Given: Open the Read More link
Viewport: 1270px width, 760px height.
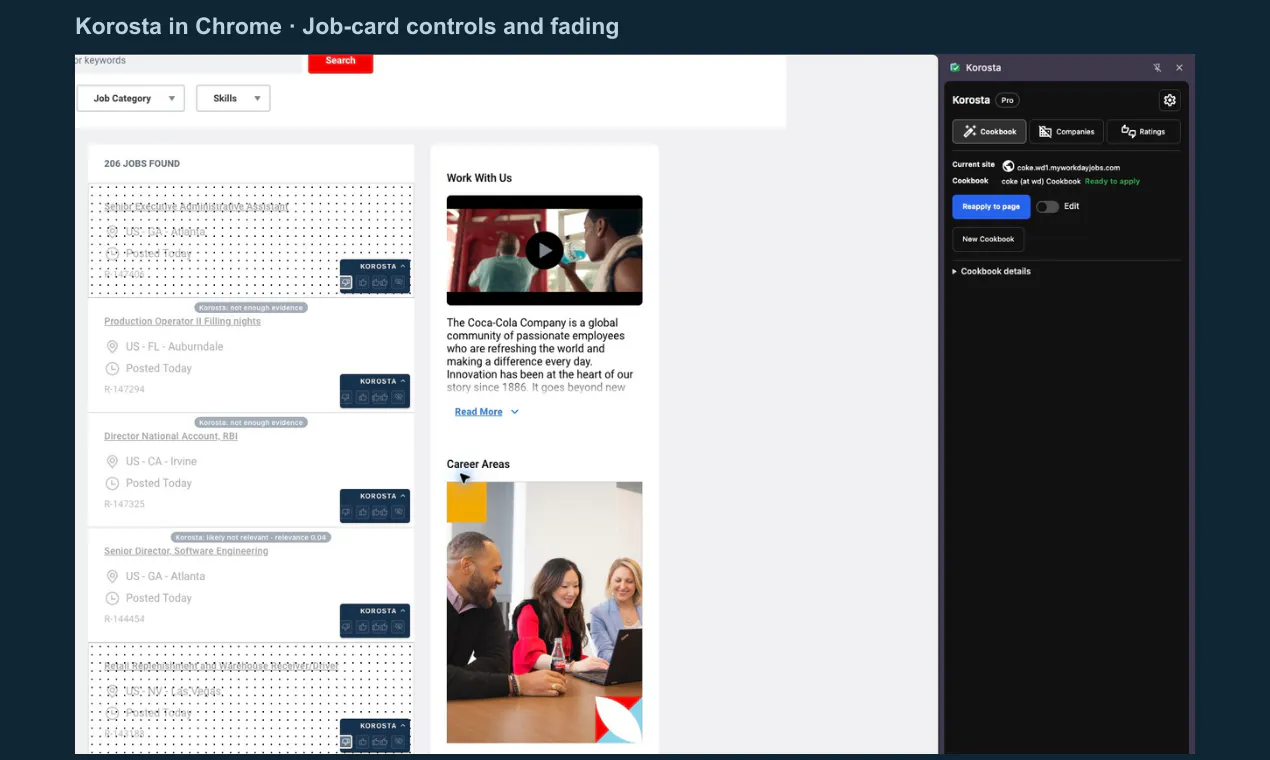Looking at the screenshot, I should coord(479,412).
